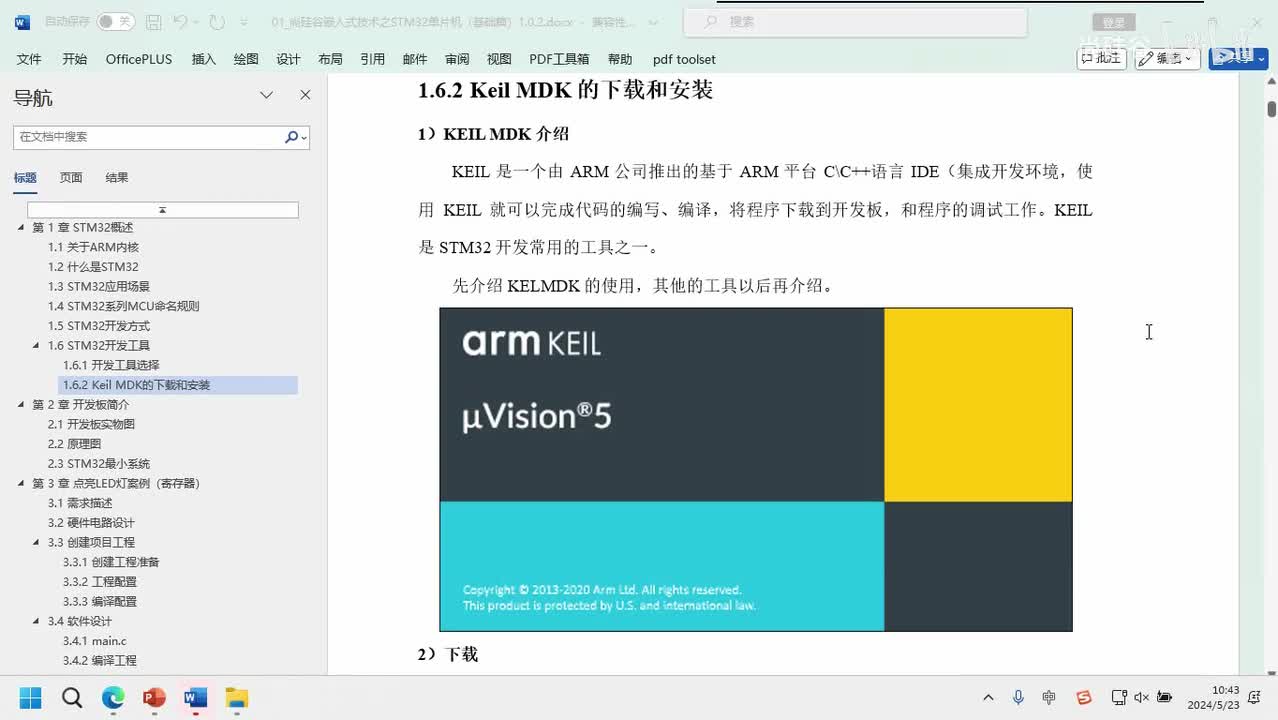
Task: Open the 视图 ribbon tab
Action: tap(499, 59)
